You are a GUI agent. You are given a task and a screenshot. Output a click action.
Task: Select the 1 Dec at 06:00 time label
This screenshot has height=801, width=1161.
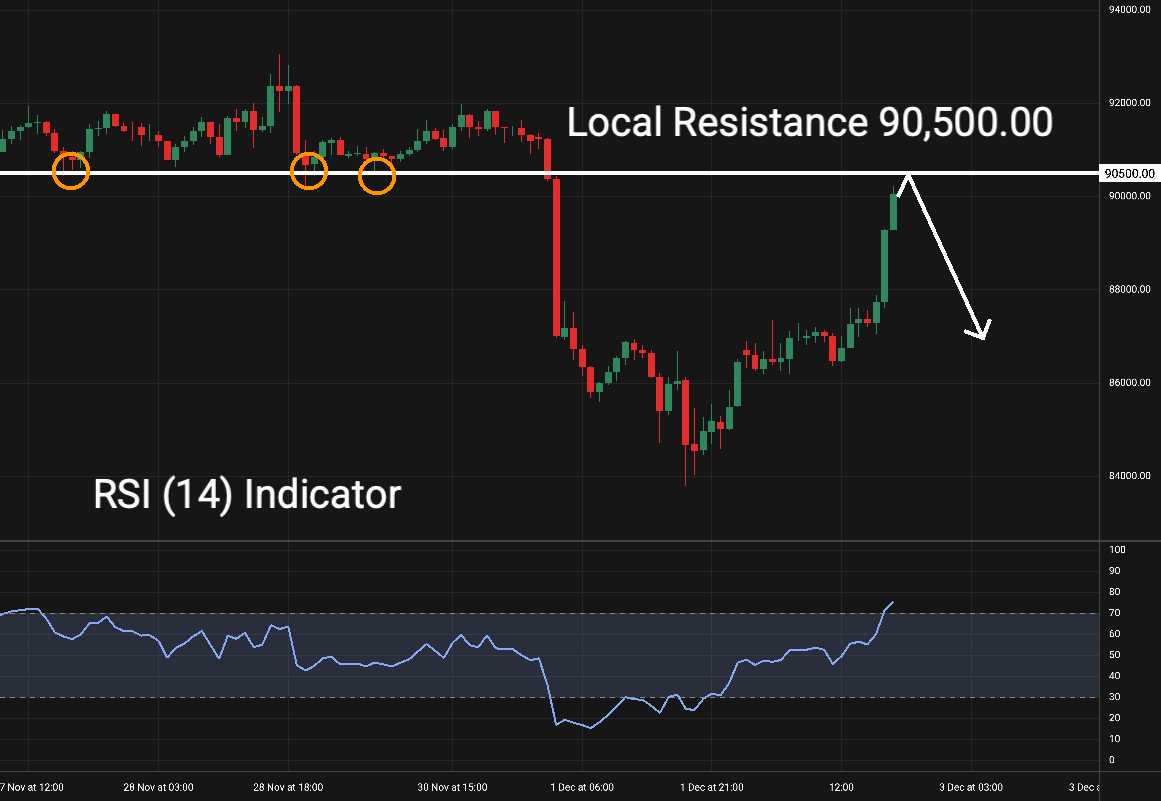[582, 788]
